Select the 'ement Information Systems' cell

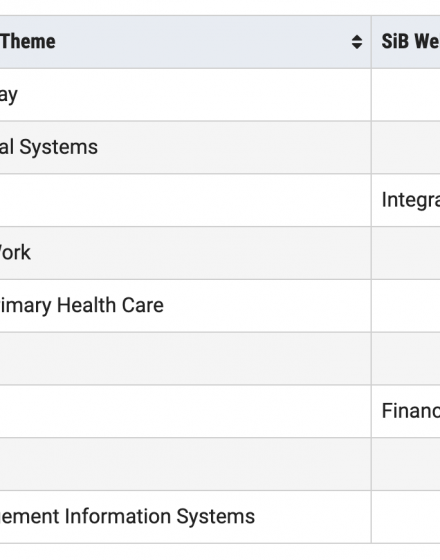coord(185,517)
